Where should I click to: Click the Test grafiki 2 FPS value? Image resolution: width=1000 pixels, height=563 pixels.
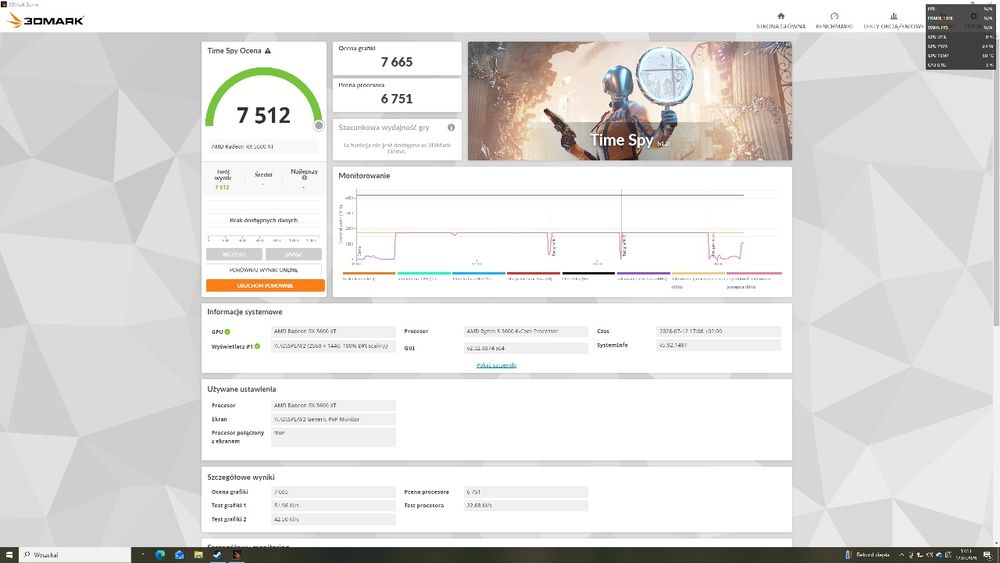[x=333, y=520]
